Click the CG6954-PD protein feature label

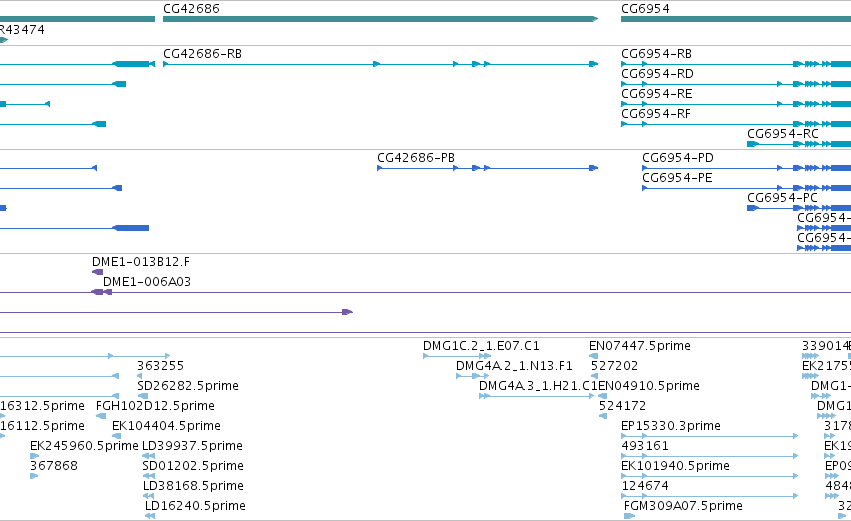[x=678, y=158]
